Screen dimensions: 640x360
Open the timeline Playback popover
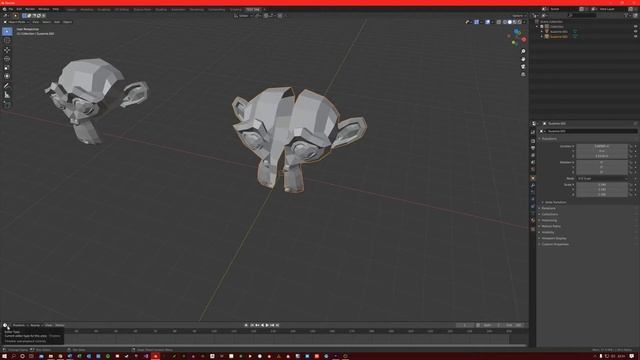[20, 325]
